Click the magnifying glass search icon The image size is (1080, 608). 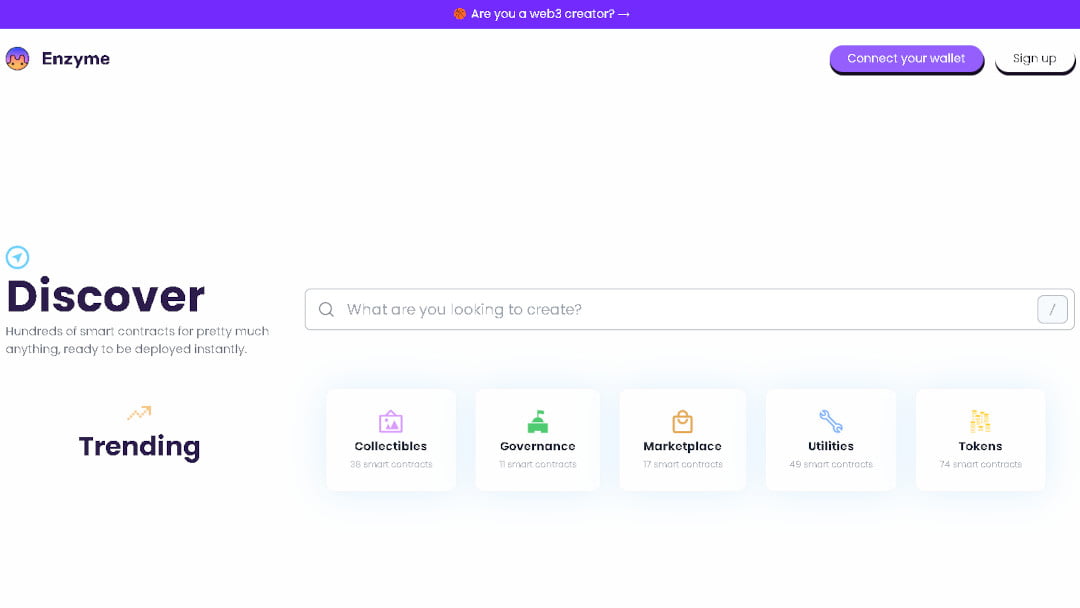click(326, 310)
